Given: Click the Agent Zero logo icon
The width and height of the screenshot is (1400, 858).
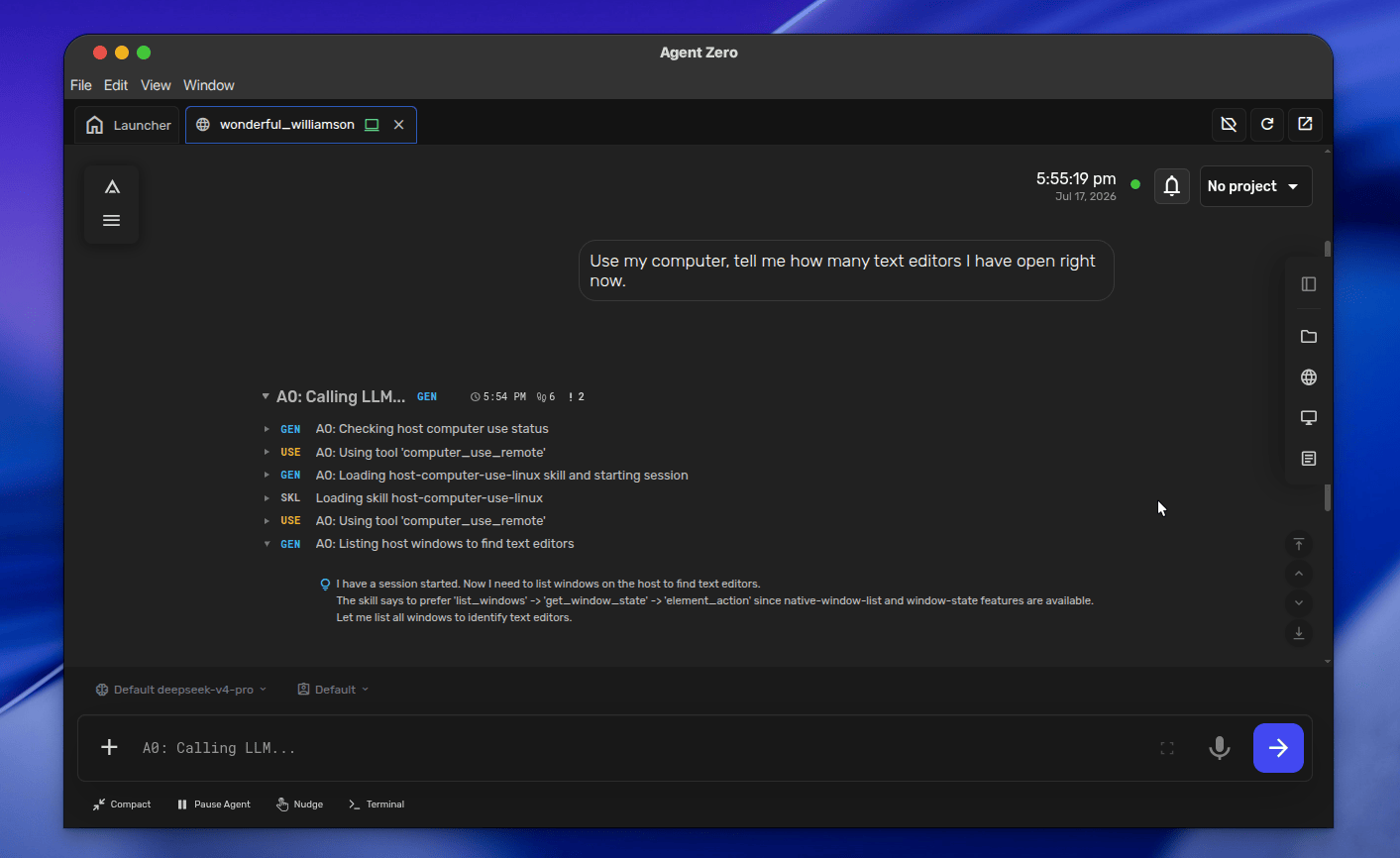Looking at the screenshot, I should pyautogui.click(x=112, y=187).
